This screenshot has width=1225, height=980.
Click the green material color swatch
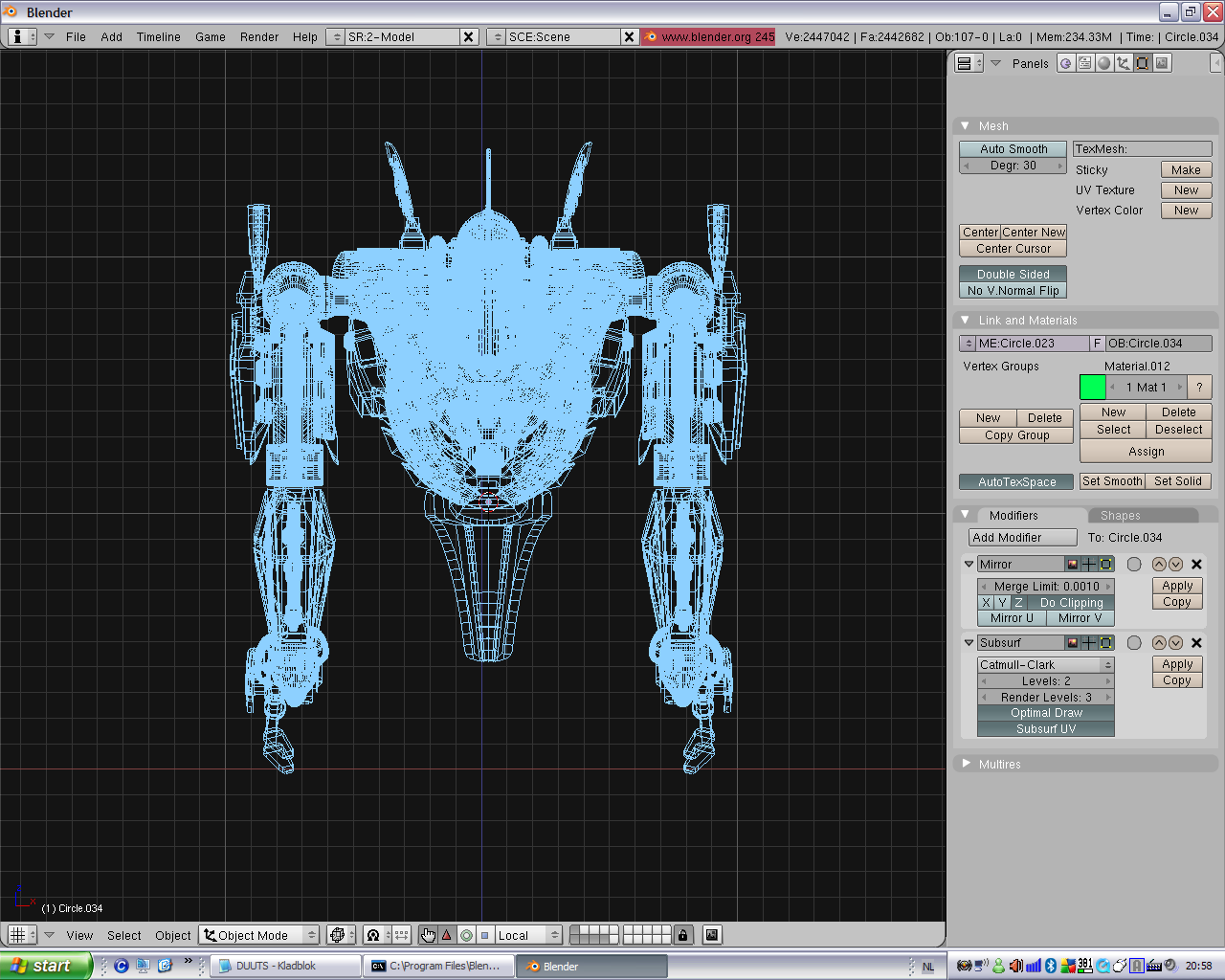tap(1093, 387)
